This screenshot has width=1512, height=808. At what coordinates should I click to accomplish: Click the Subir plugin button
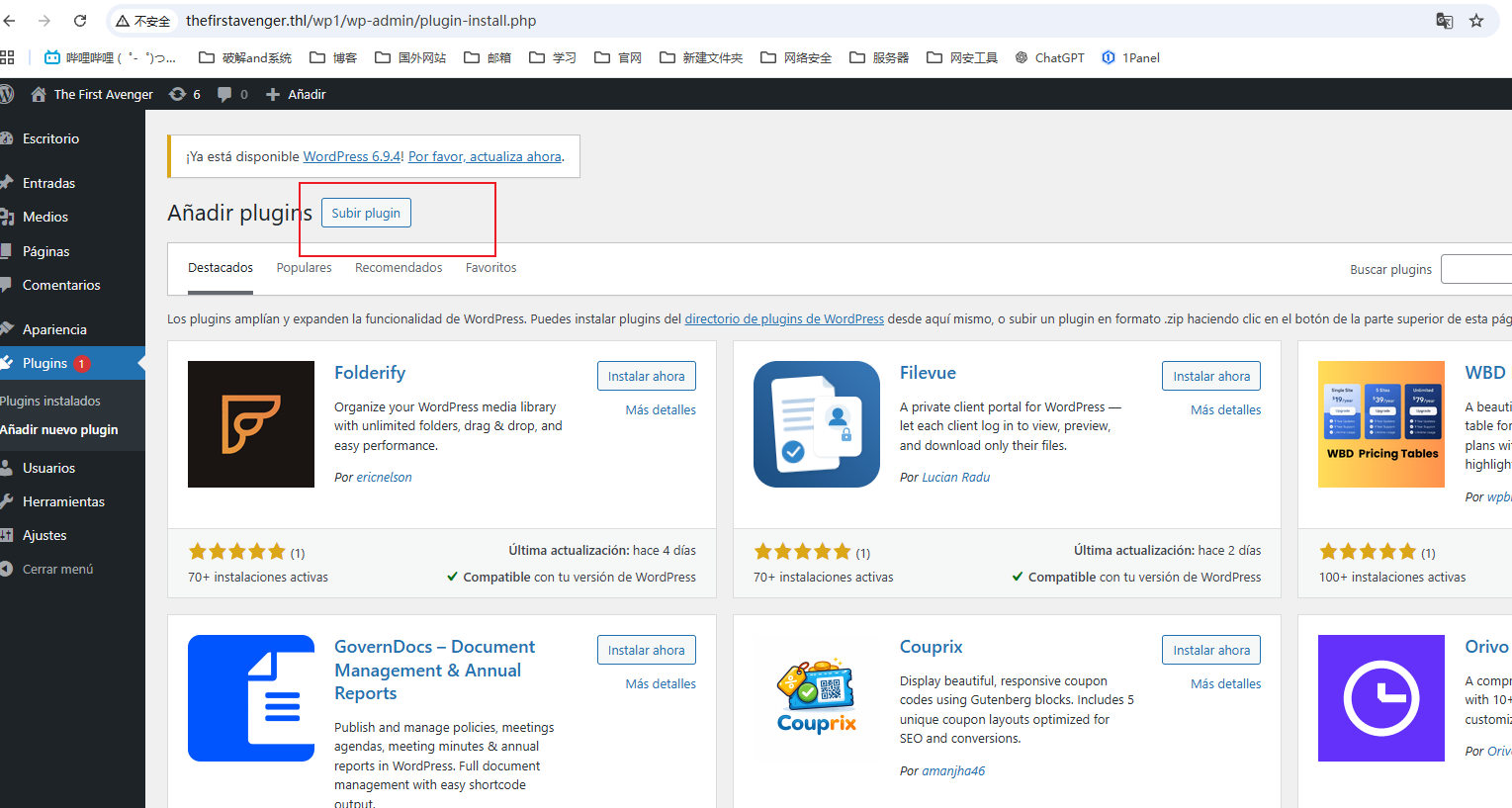pos(366,213)
